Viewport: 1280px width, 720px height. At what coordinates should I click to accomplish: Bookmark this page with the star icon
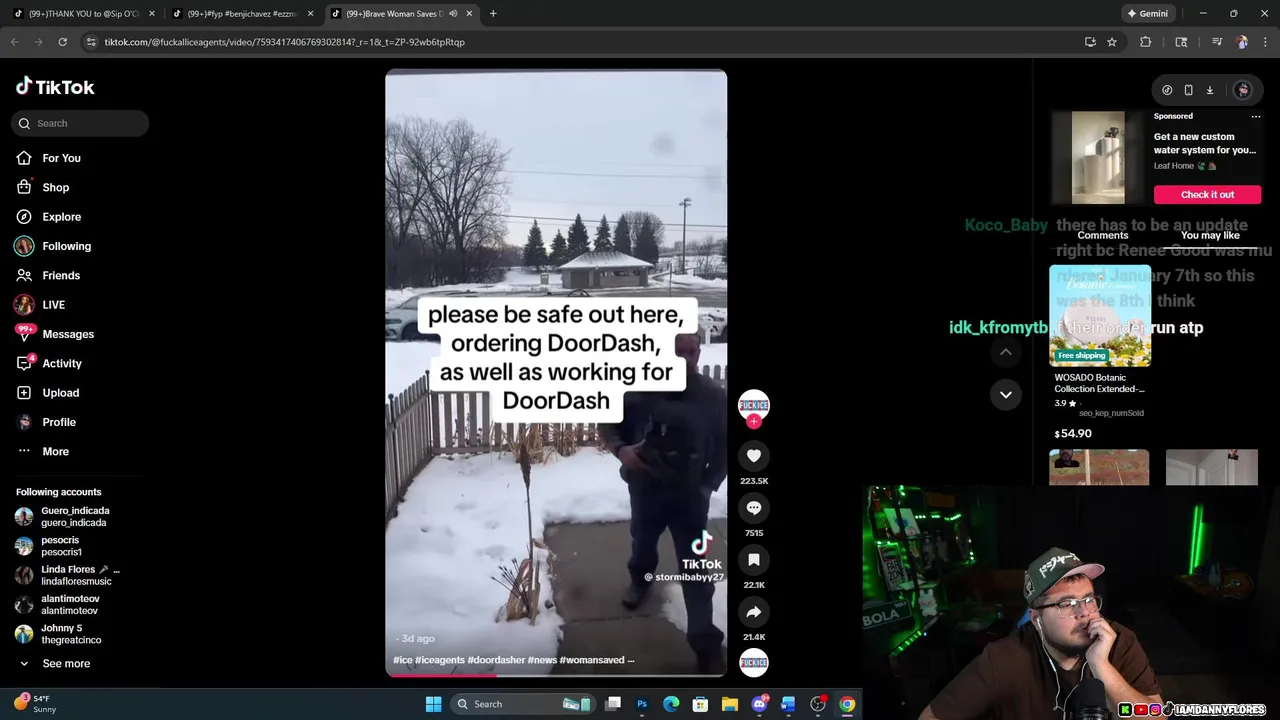(1112, 42)
